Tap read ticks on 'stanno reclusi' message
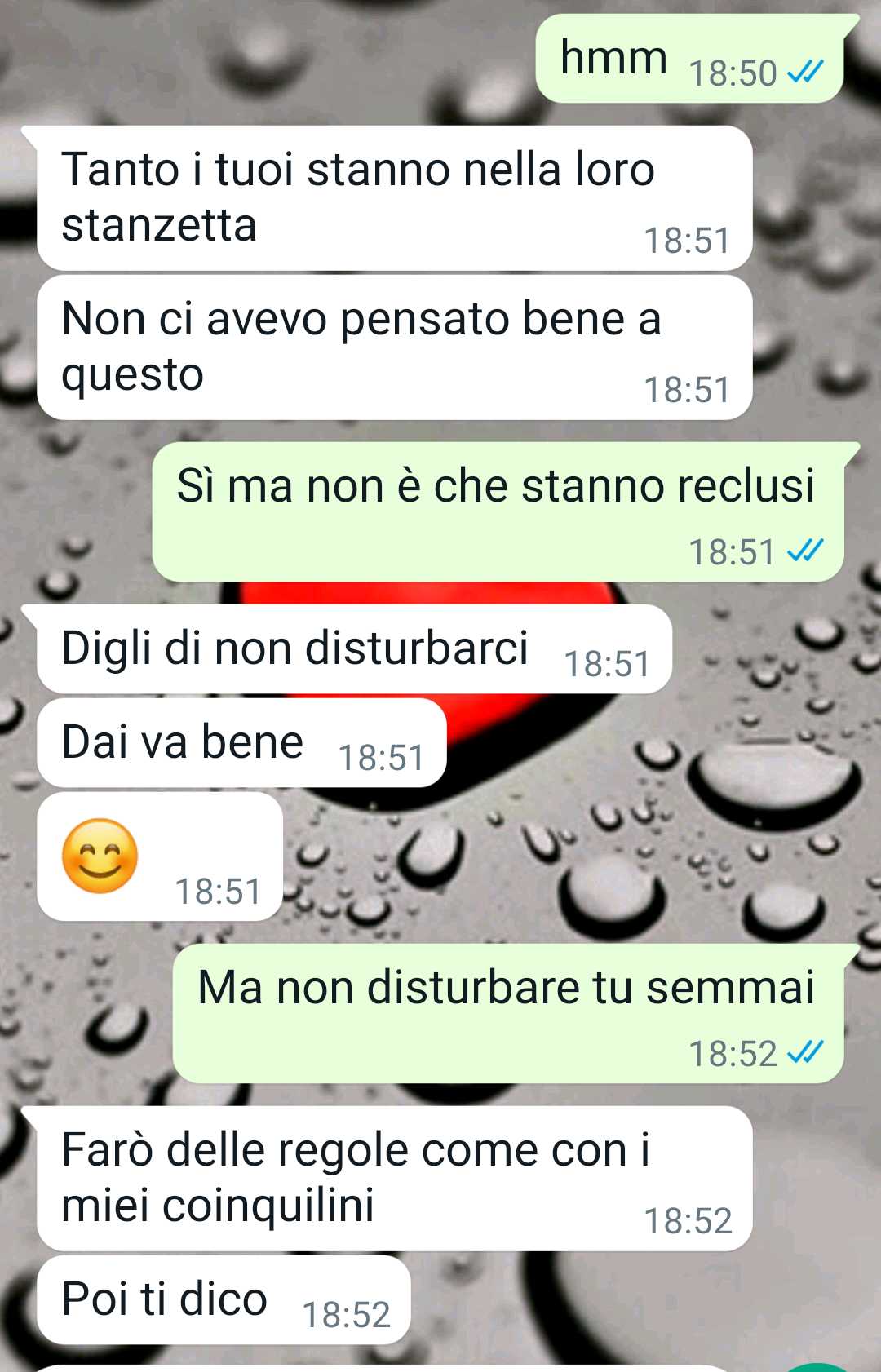The height and width of the screenshot is (1372, 881). point(805,551)
